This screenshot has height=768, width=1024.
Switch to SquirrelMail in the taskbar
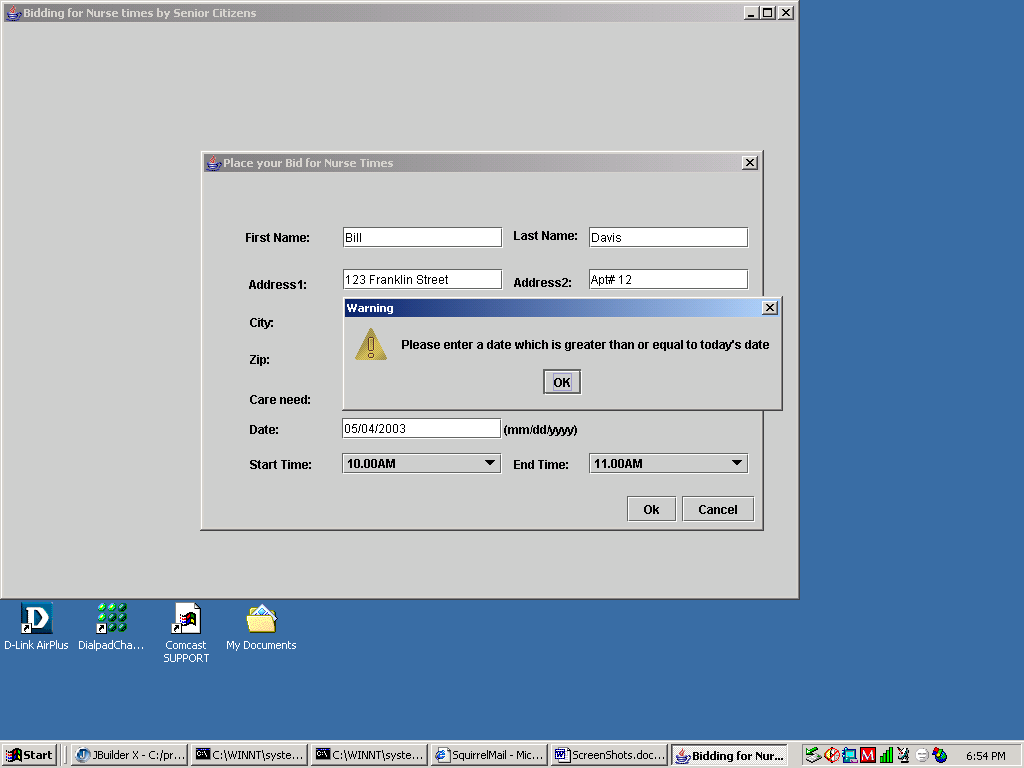[489, 755]
